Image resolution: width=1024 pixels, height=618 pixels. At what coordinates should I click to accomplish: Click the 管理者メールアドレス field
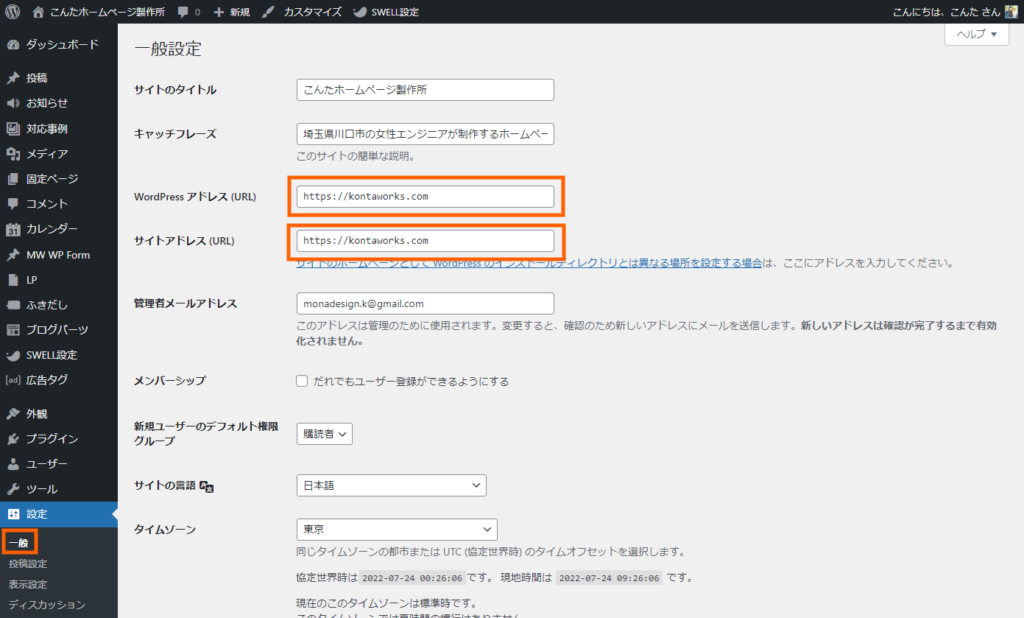coord(425,303)
